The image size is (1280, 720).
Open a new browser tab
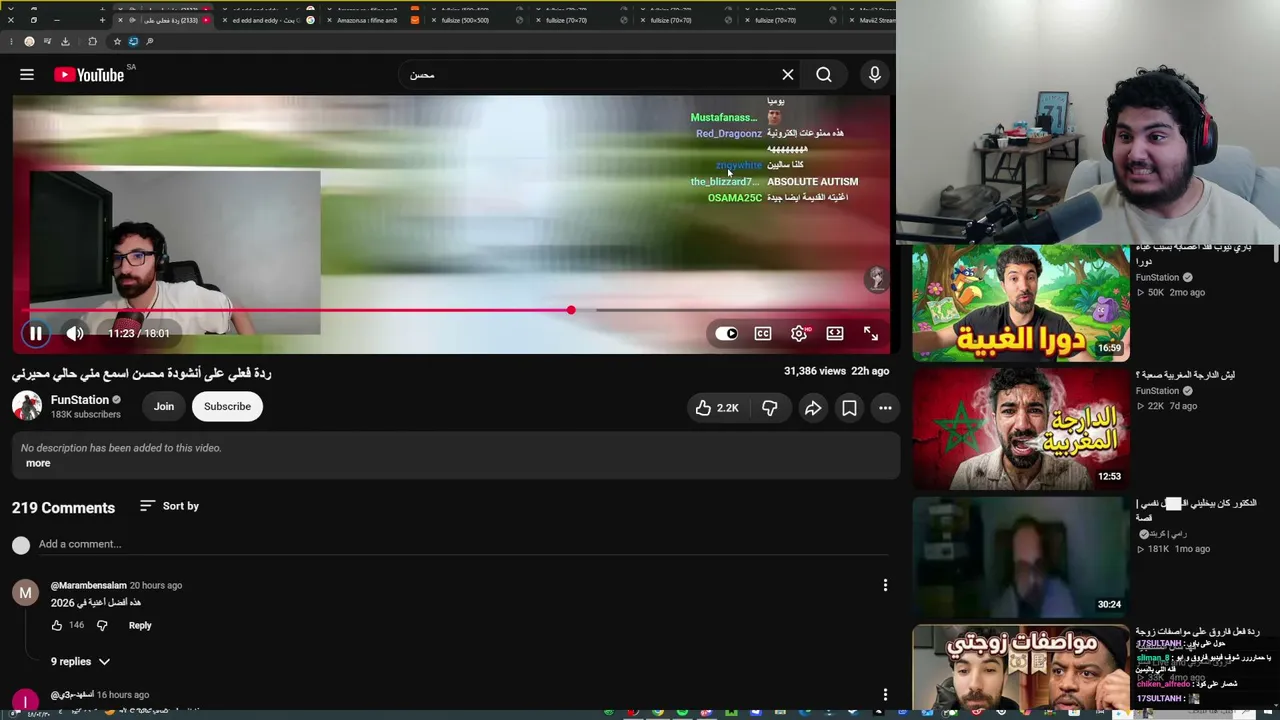pos(102,20)
